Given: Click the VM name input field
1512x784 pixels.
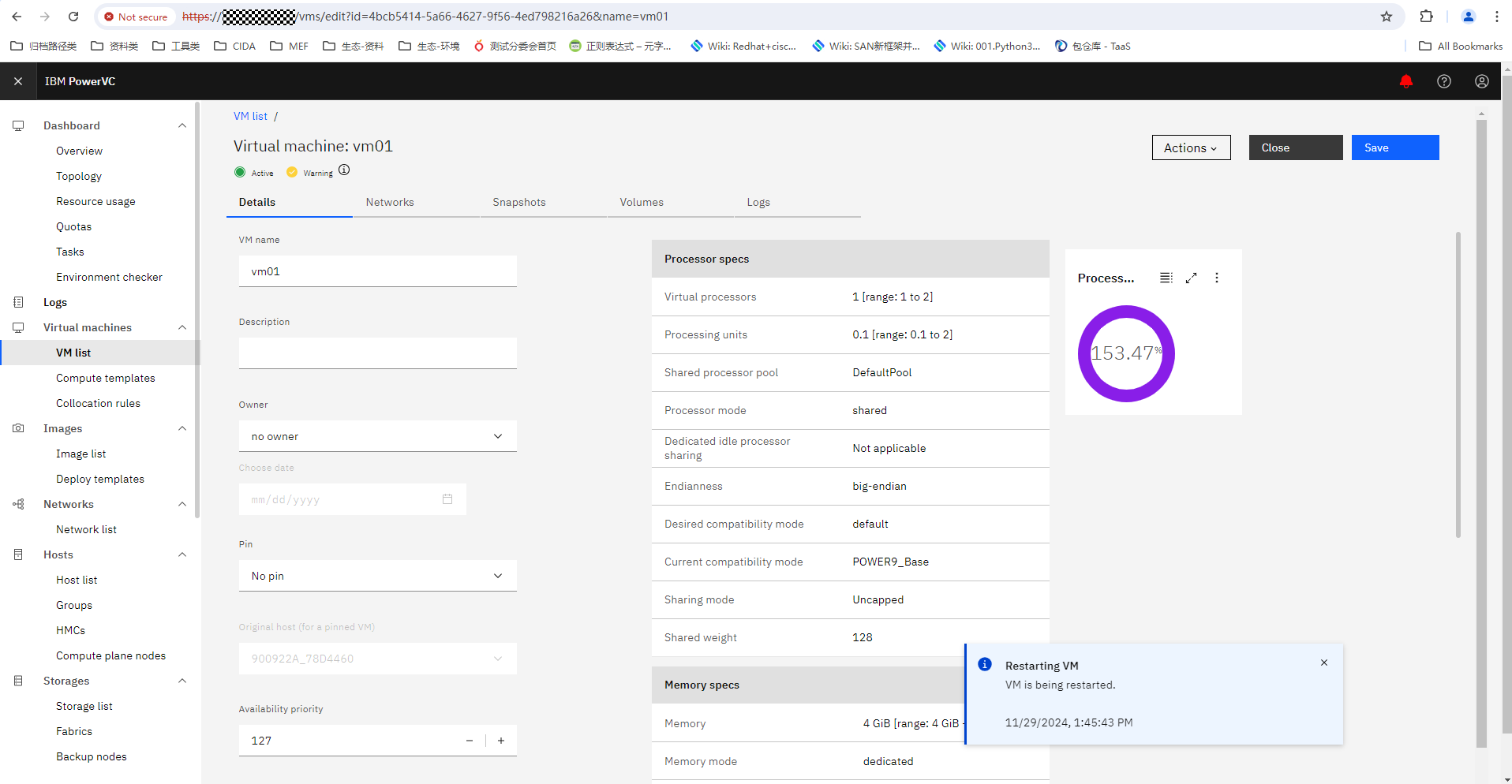Looking at the screenshot, I should (378, 271).
